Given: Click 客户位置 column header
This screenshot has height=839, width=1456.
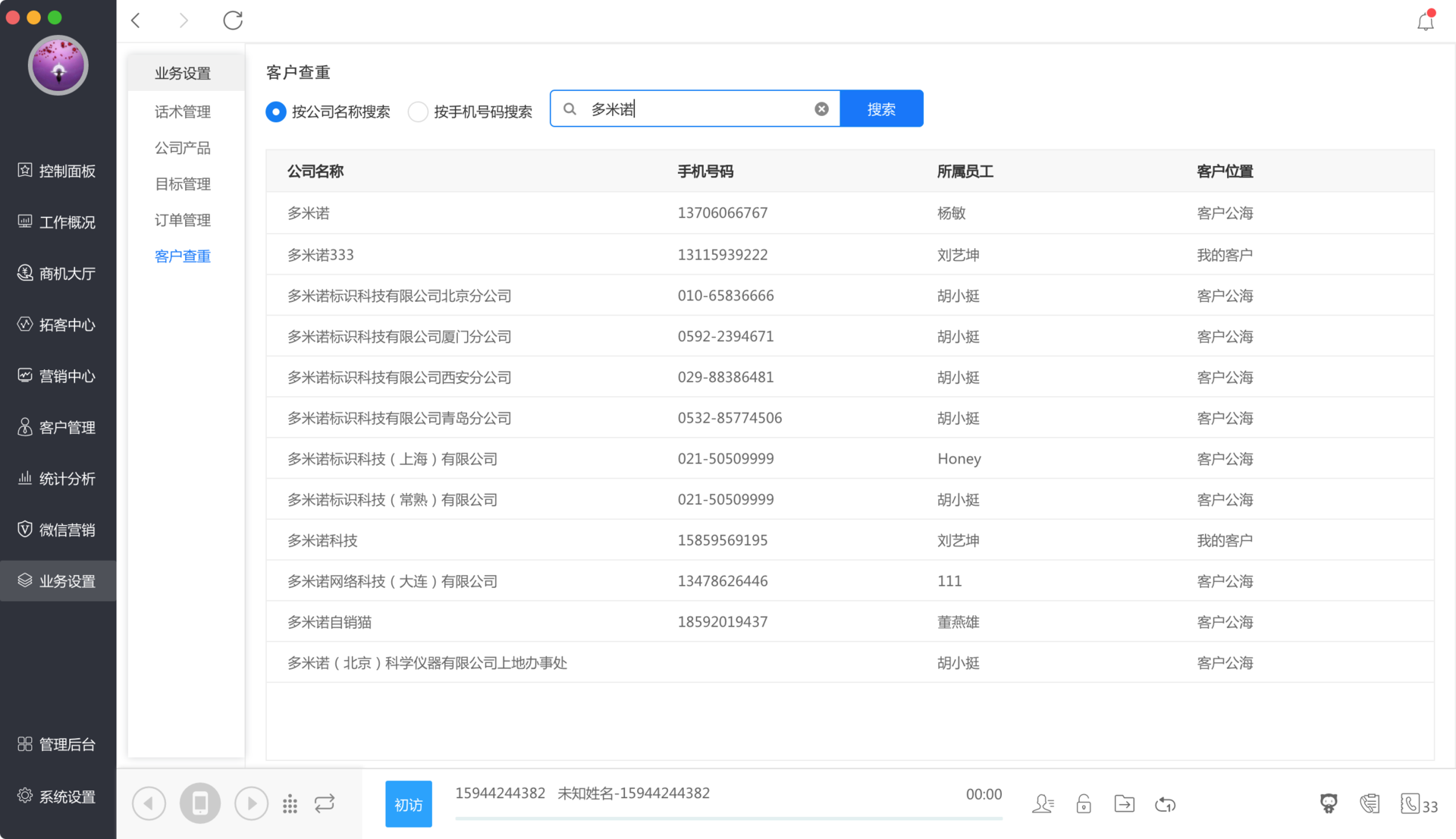Looking at the screenshot, I should tap(1225, 171).
